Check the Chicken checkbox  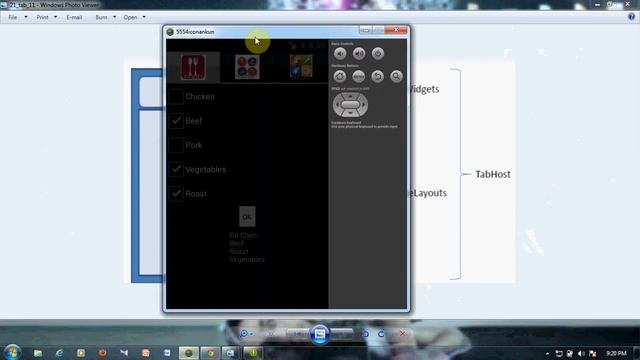tap(176, 97)
